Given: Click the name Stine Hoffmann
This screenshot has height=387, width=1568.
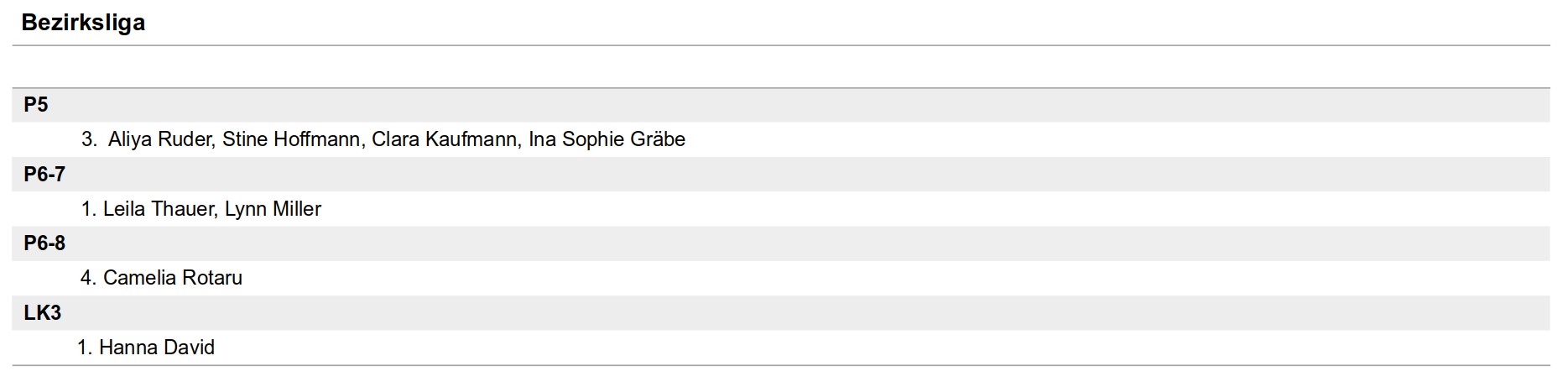Looking at the screenshot, I should tap(290, 139).
